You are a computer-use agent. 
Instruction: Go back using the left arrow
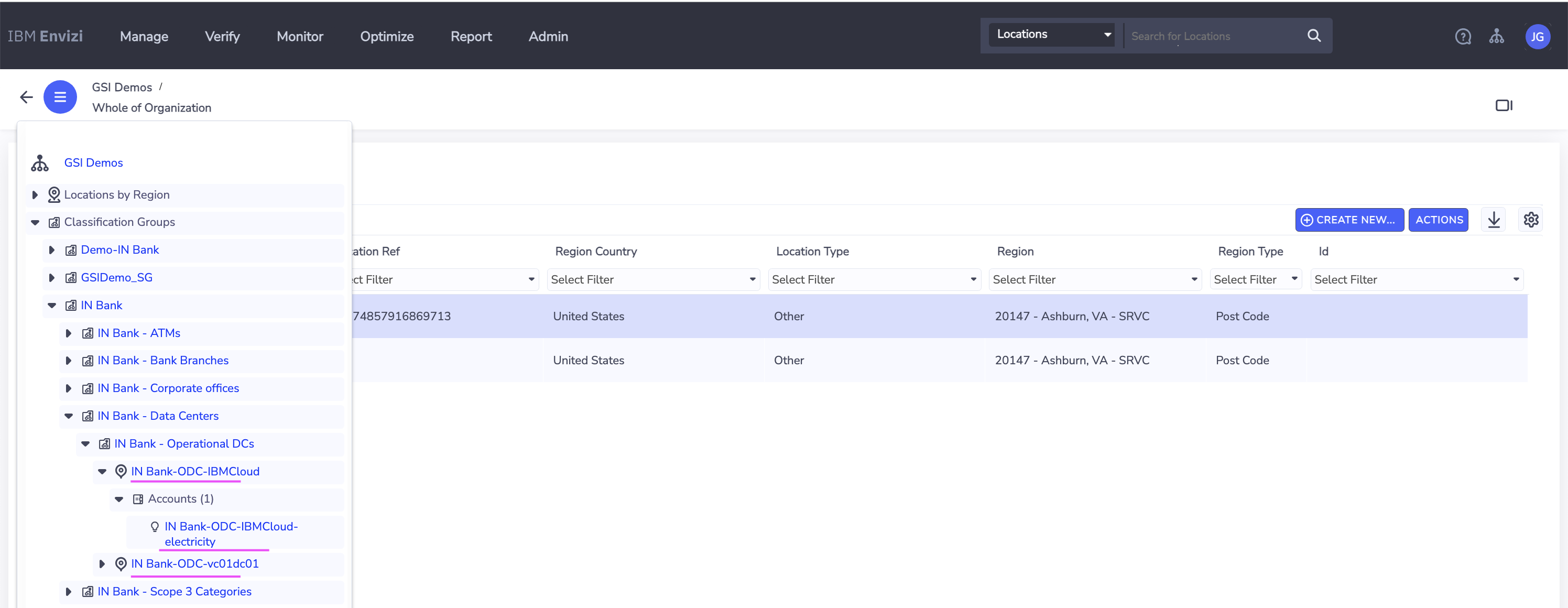[x=26, y=97]
